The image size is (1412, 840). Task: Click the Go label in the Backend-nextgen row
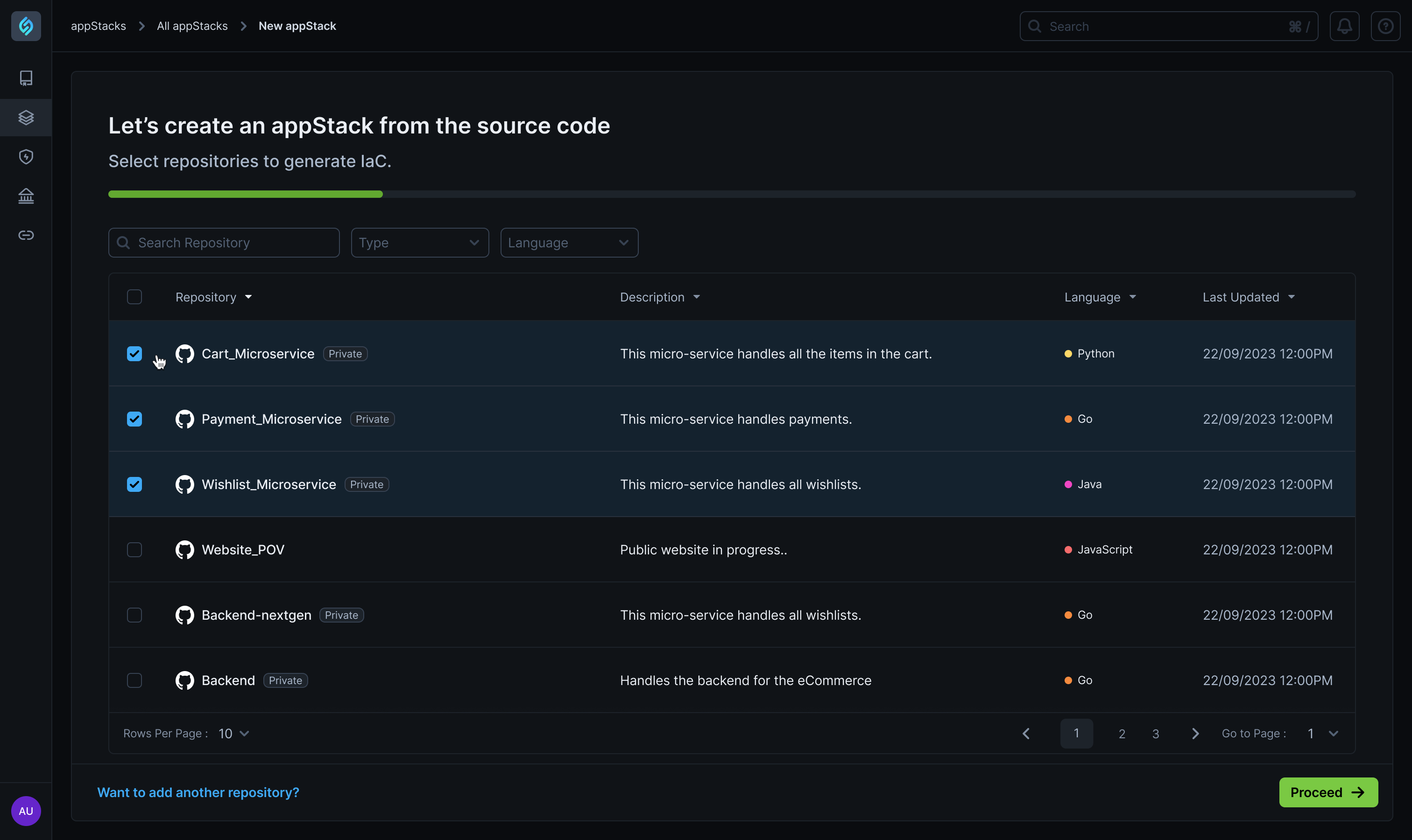[1084, 615]
